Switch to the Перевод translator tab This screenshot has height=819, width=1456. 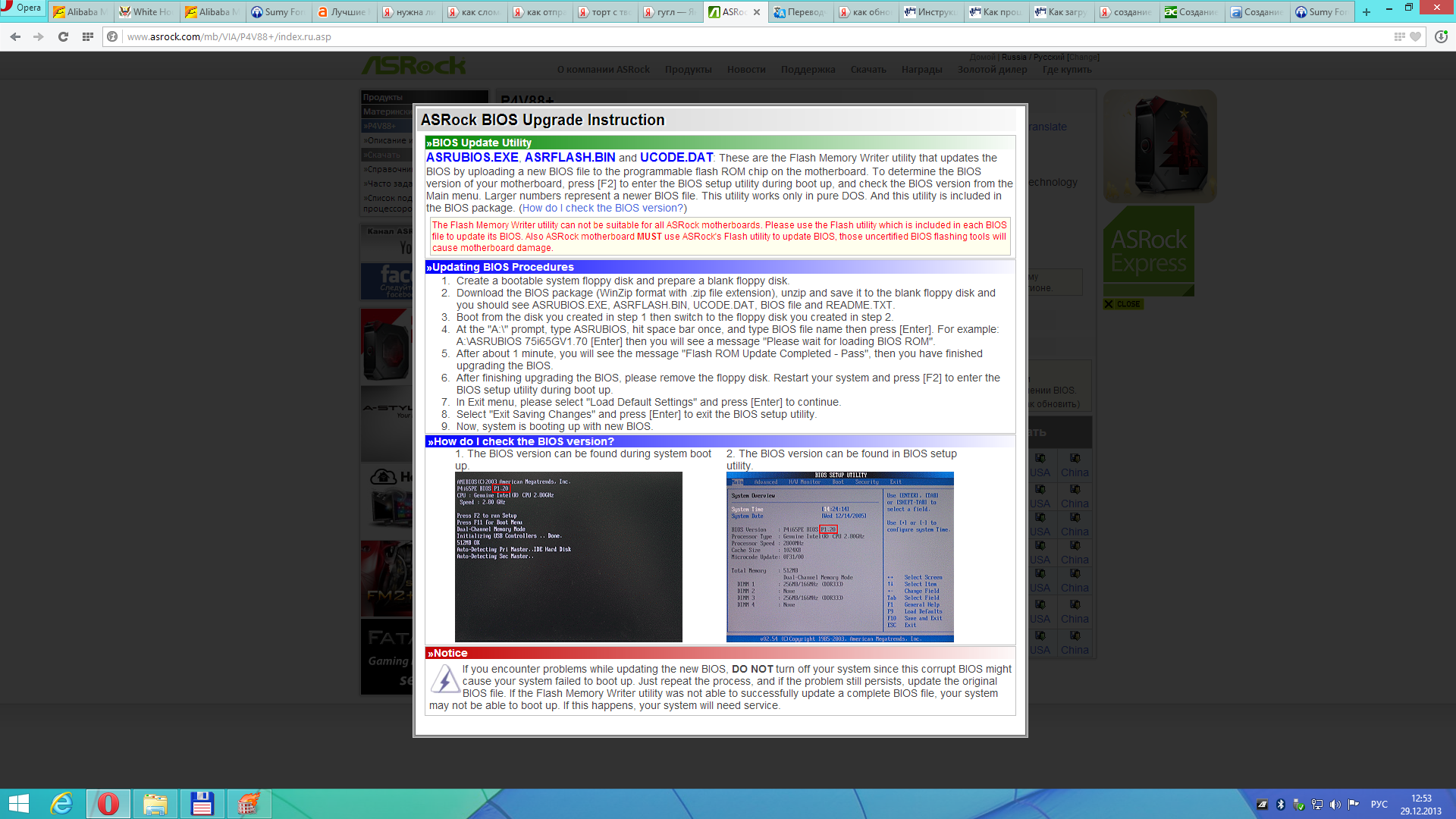pyautogui.click(x=799, y=12)
